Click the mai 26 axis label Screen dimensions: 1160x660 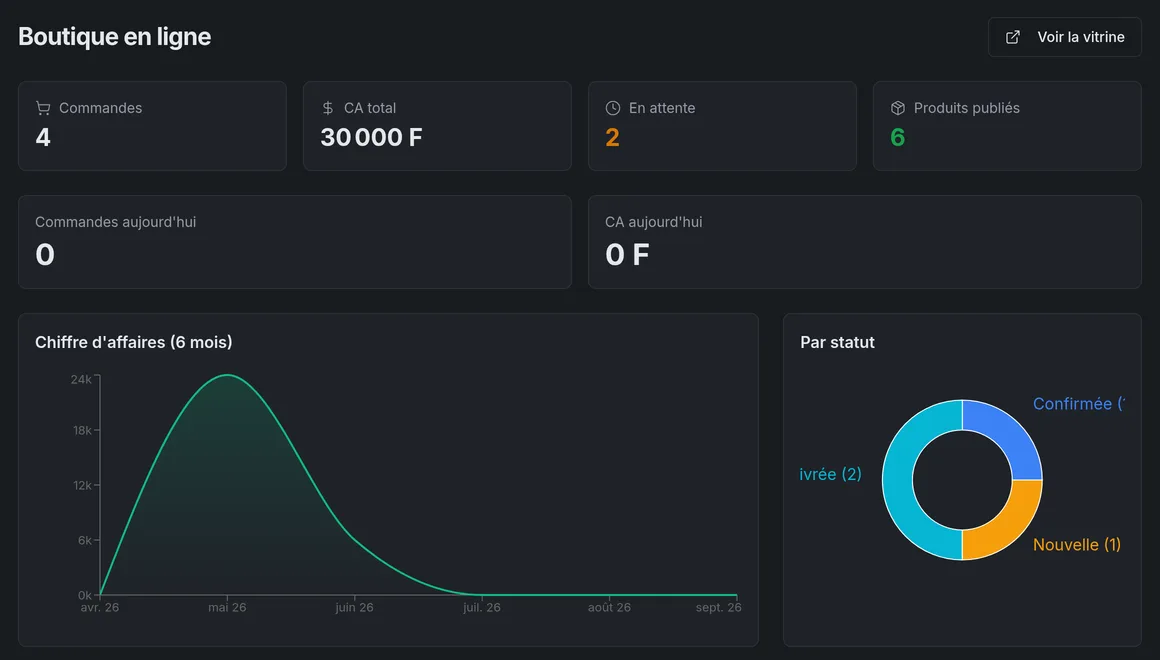pos(227,607)
